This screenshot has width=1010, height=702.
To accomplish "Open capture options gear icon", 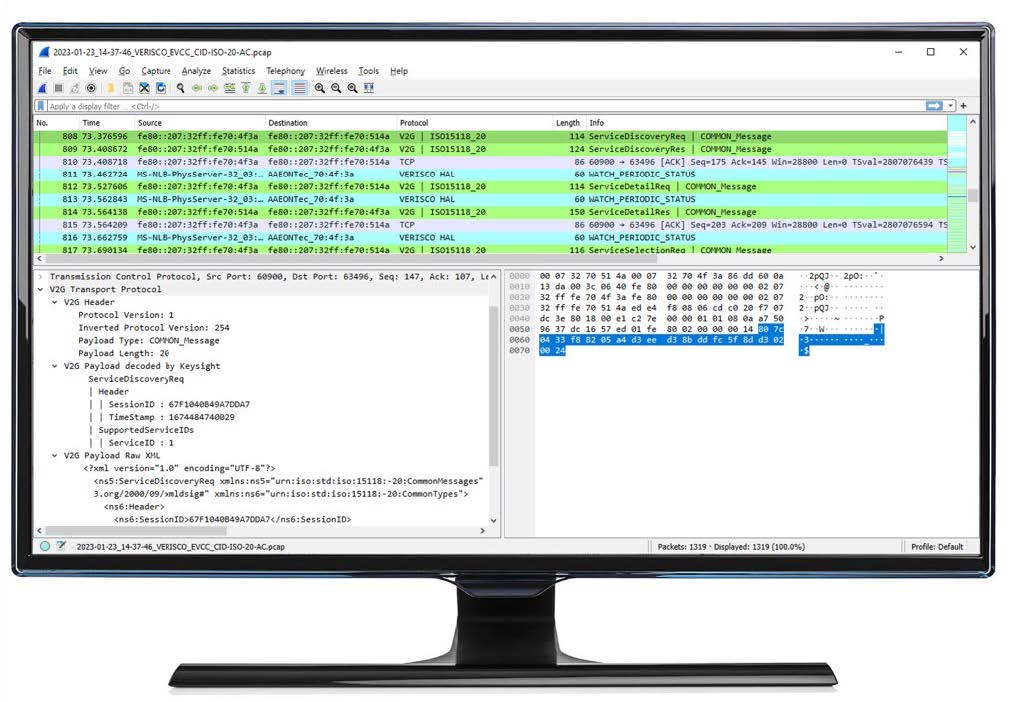I will point(91,88).
